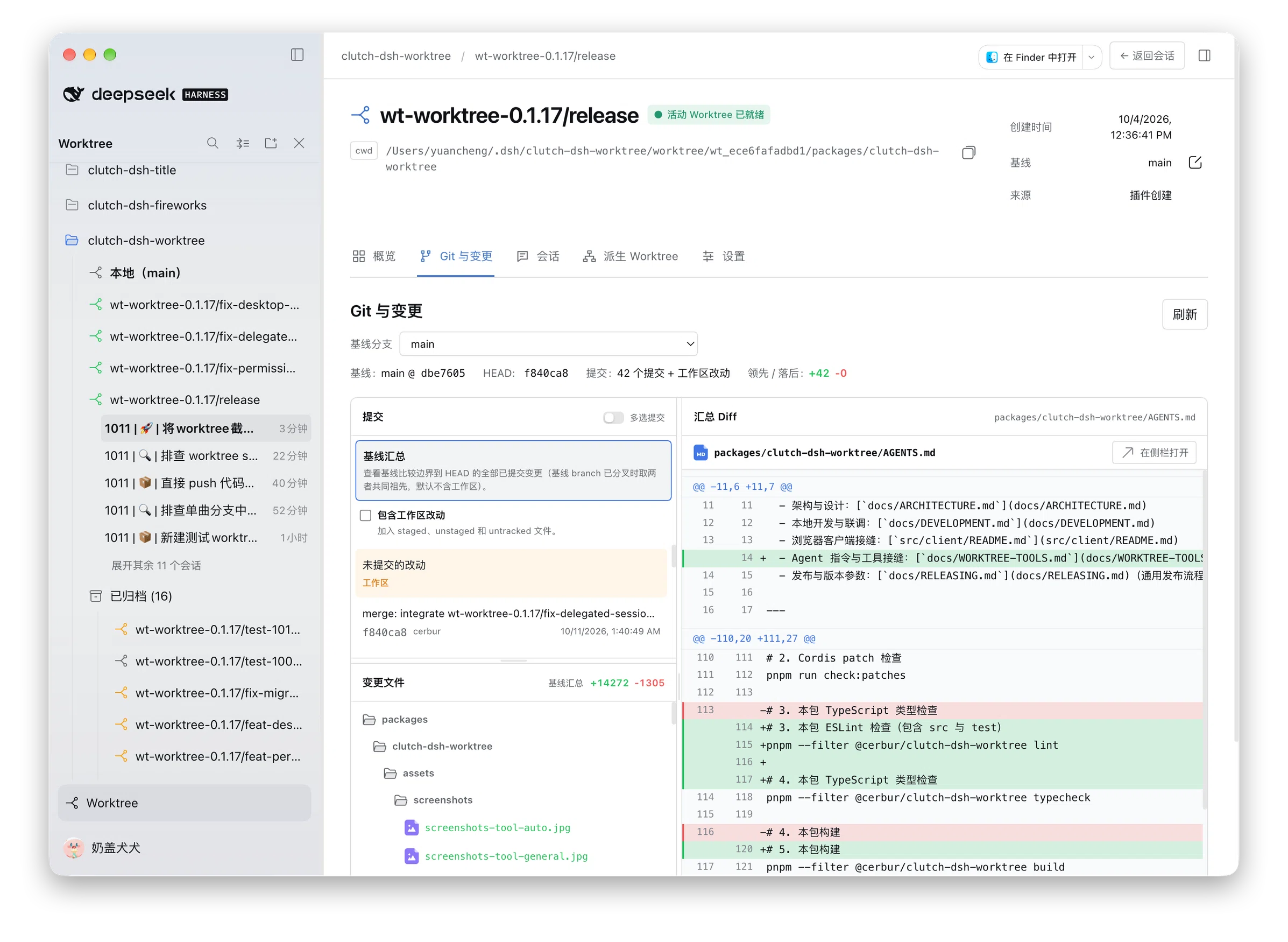Image resolution: width=1288 pixels, height=942 pixels.
Task: Select 本地 (main) worktree
Action: [145, 272]
